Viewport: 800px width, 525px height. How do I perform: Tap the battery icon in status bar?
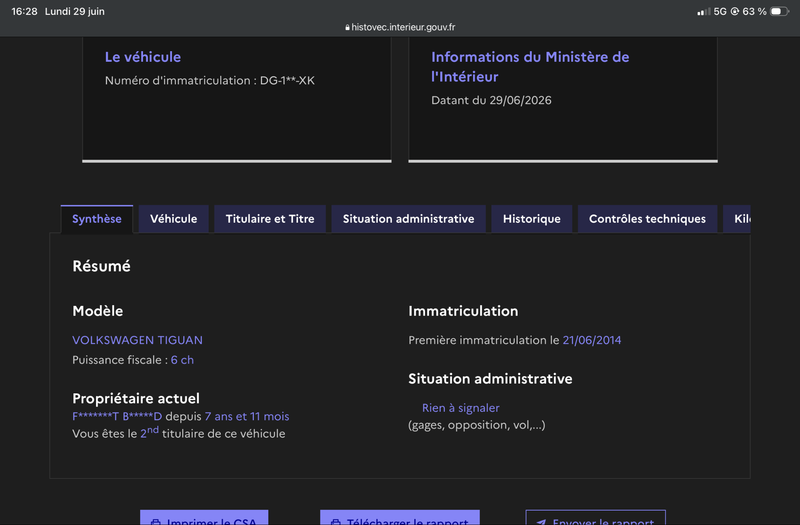point(779,11)
